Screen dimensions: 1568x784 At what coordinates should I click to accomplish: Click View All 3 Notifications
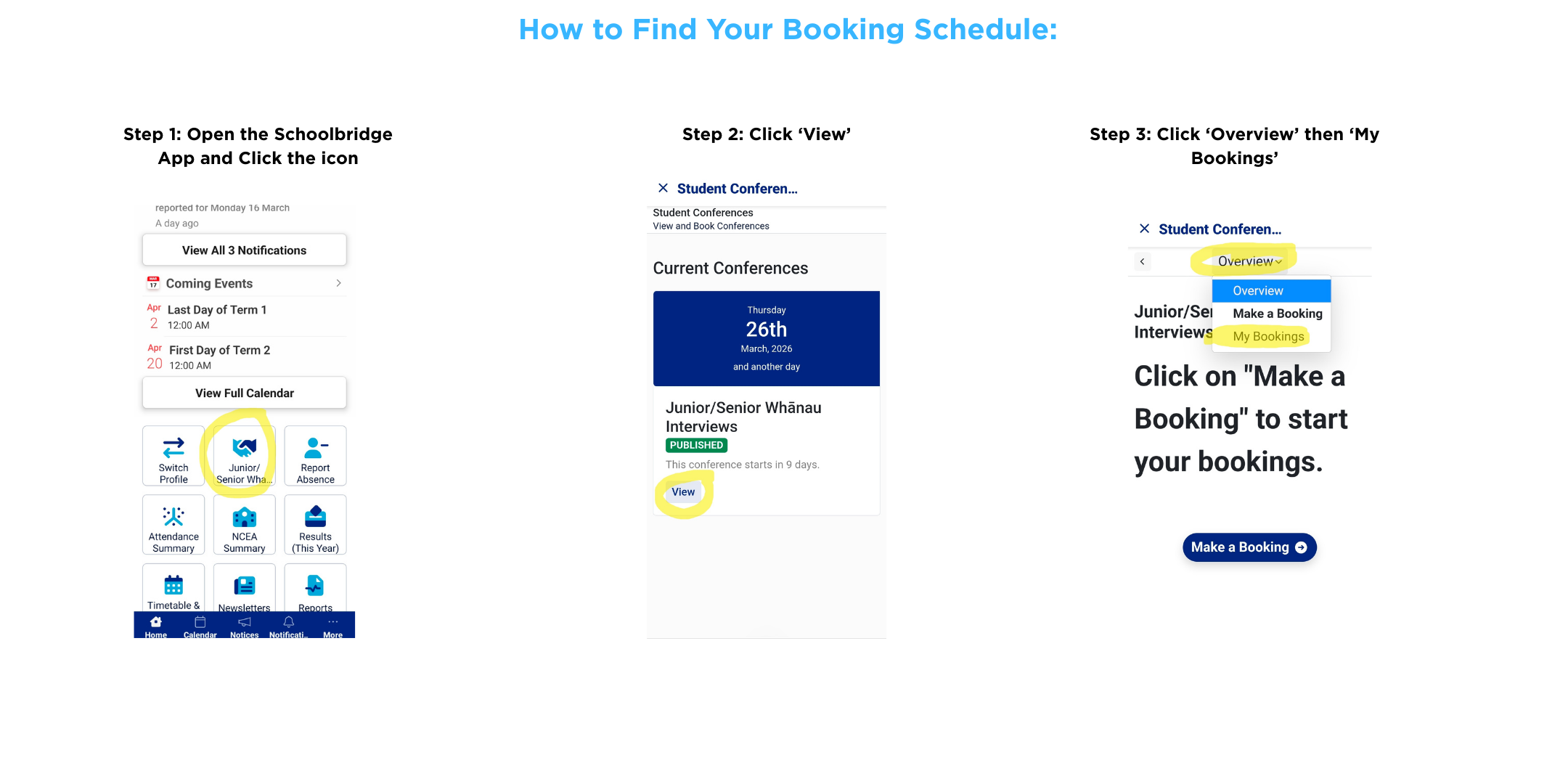tap(244, 250)
